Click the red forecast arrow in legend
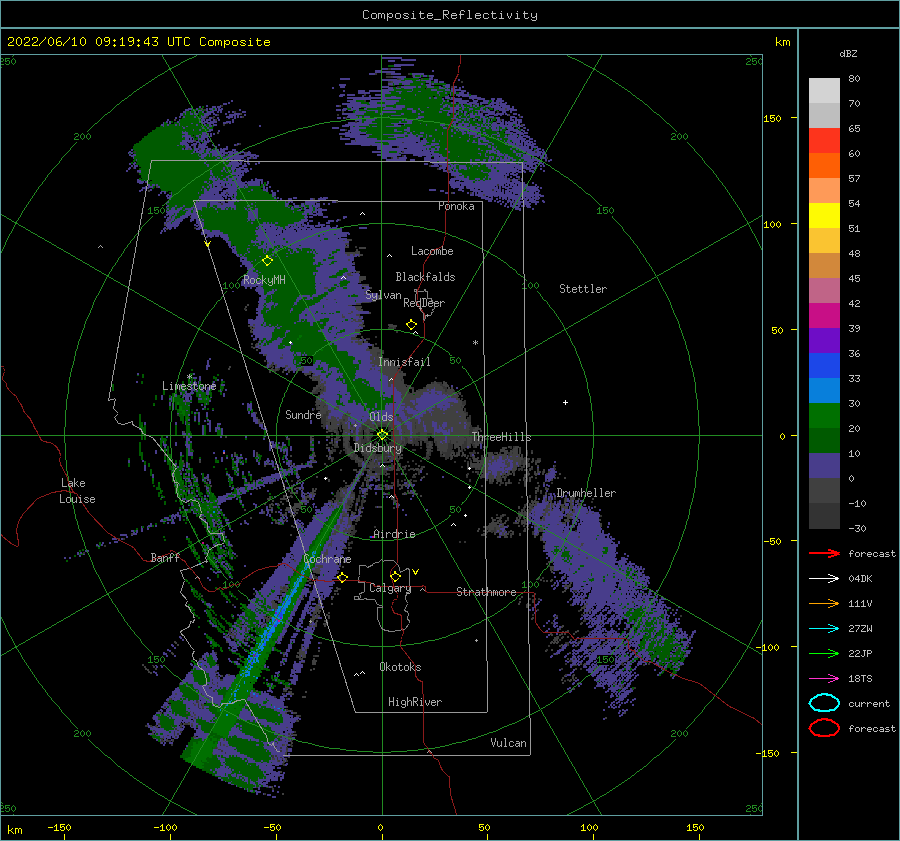 pos(824,553)
